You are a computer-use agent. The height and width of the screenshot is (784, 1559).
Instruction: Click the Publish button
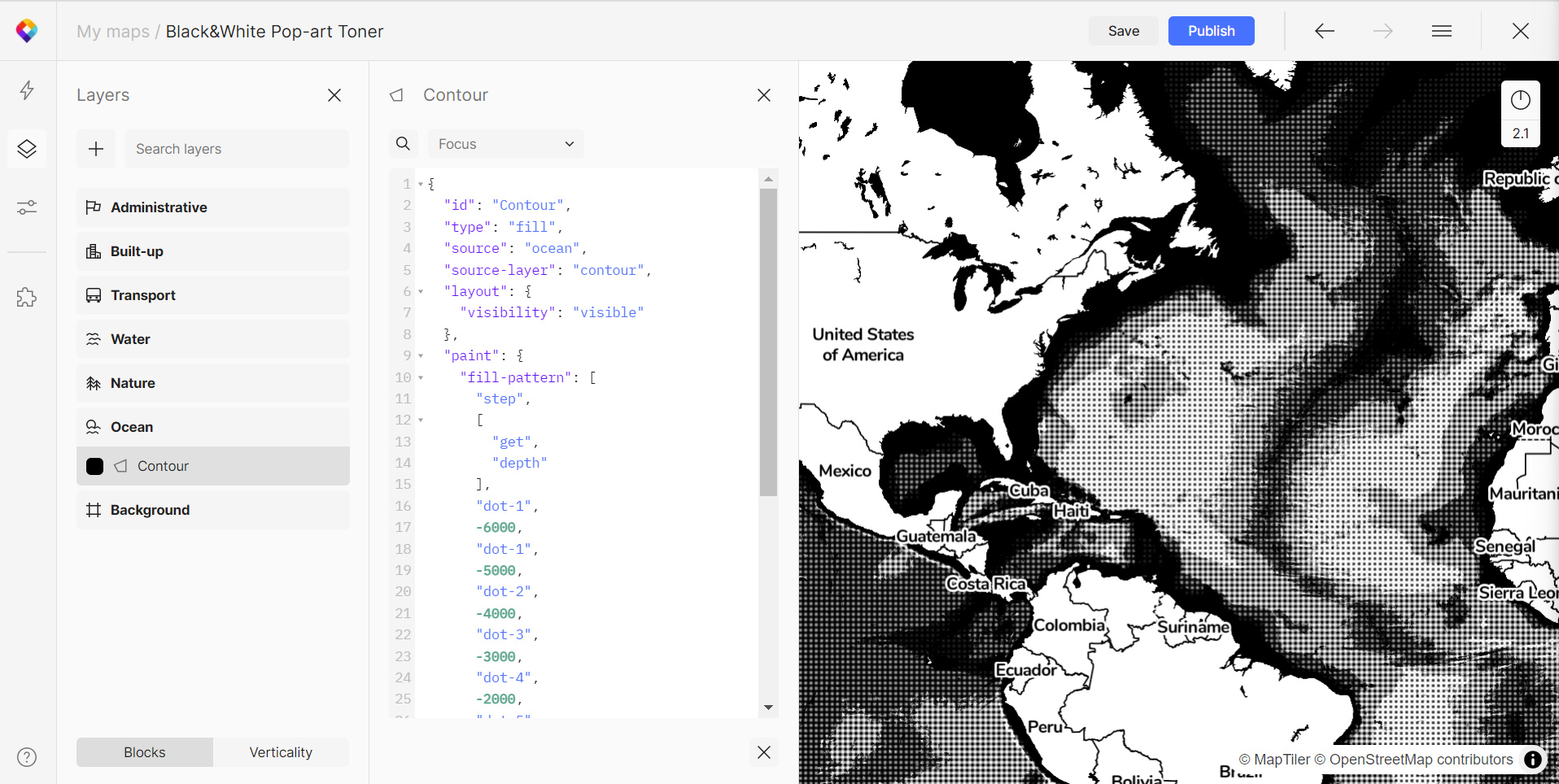[x=1211, y=31]
